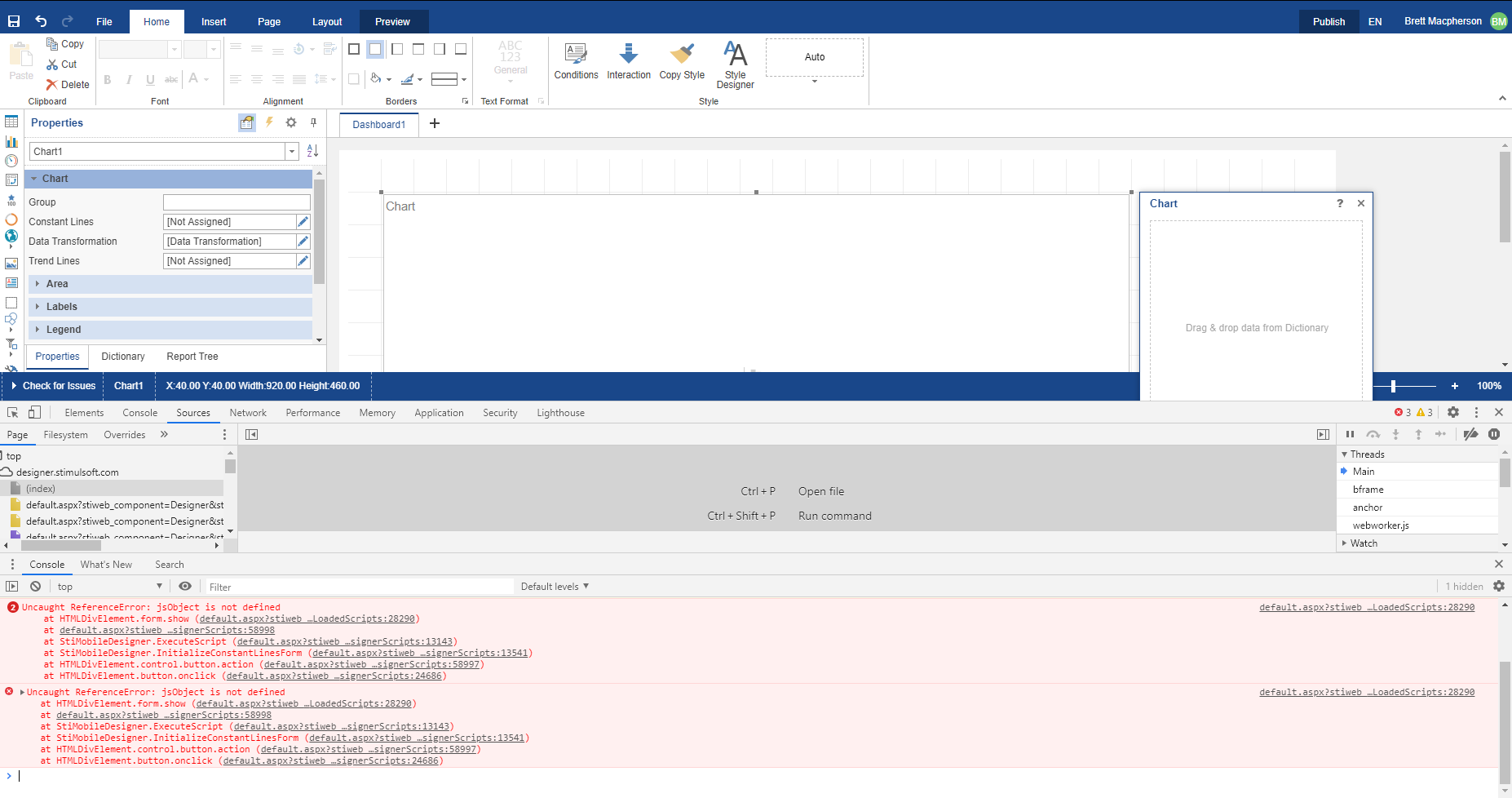Image resolution: width=1512 pixels, height=798 pixels.
Task: Focus the console Filter field
Action: [359, 587]
